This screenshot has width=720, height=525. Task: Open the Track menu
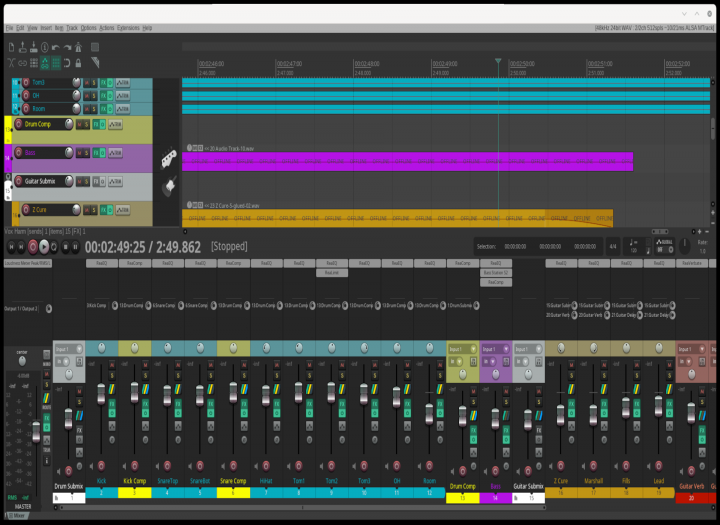[x=72, y=28]
